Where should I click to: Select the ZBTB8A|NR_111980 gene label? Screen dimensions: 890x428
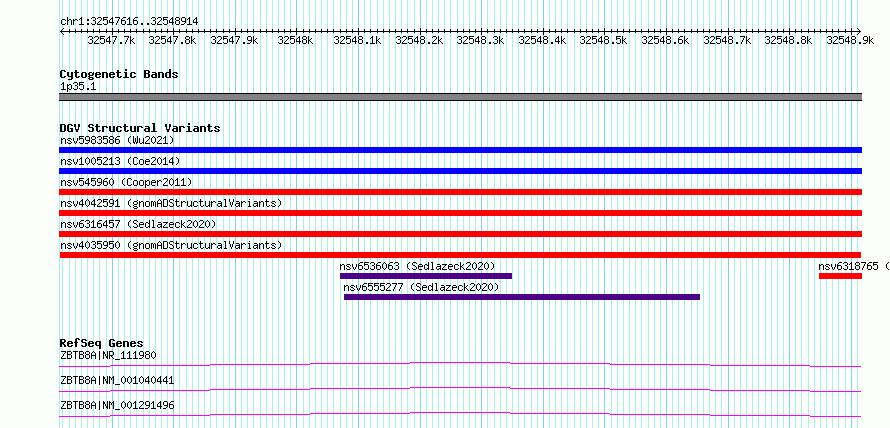108,356
